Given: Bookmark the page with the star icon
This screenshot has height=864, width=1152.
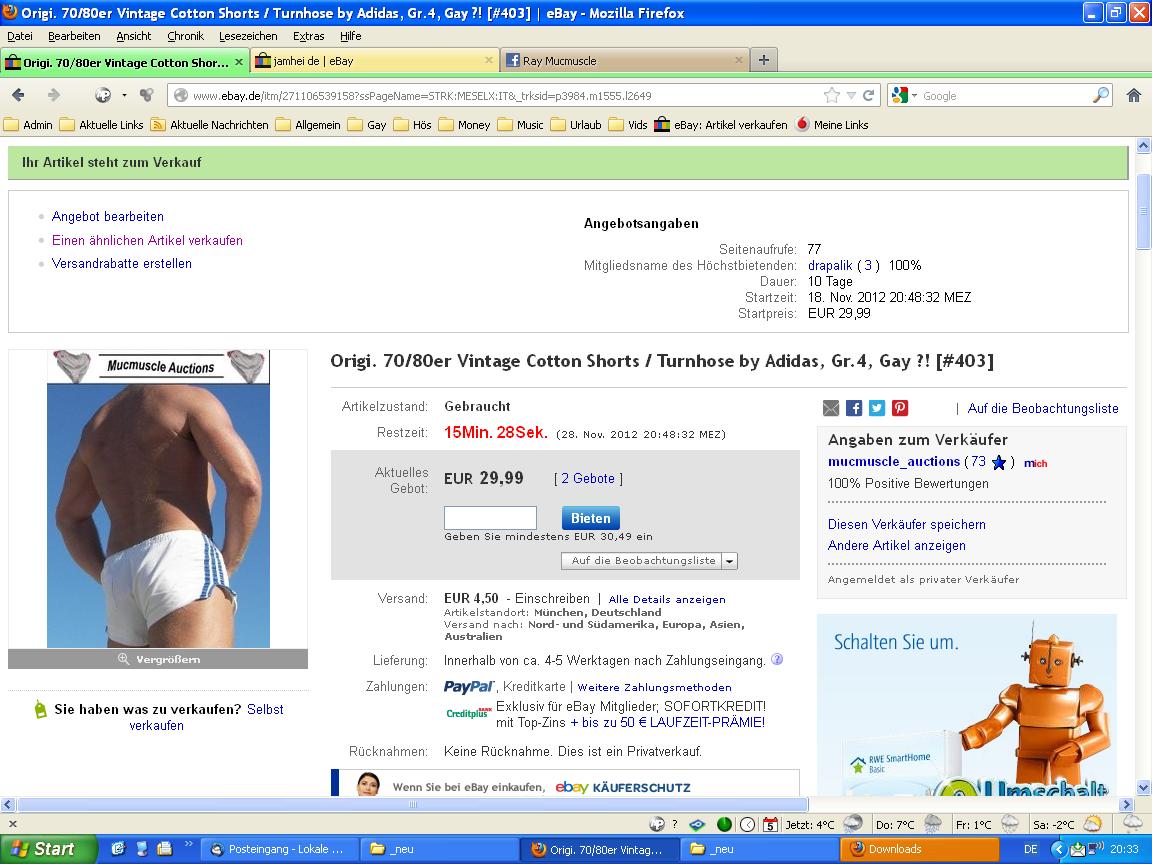Looking at the screenshot, I should 831,96.
